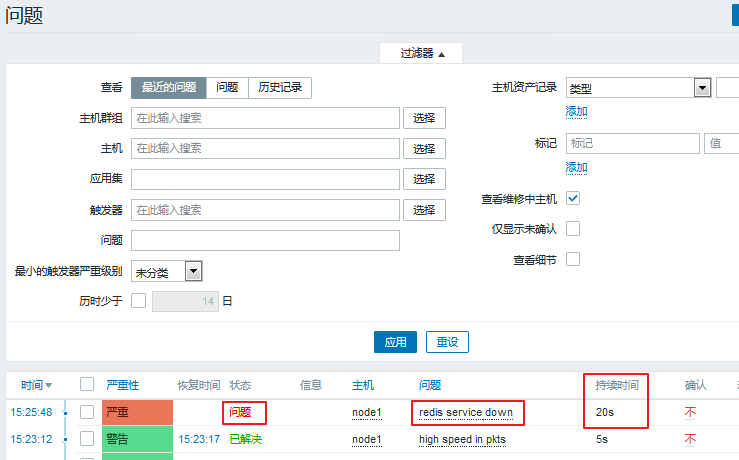Click the 应用集 input field

click(265, 179)
